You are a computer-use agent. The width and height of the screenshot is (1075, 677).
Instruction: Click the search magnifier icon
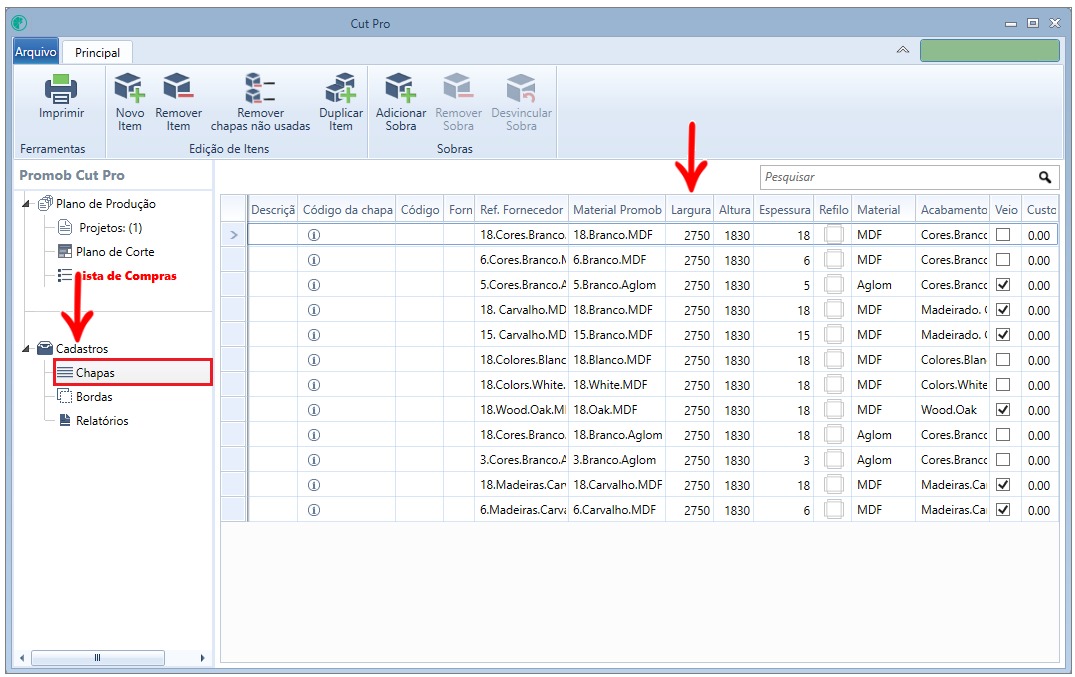(x=1045, y=177)
